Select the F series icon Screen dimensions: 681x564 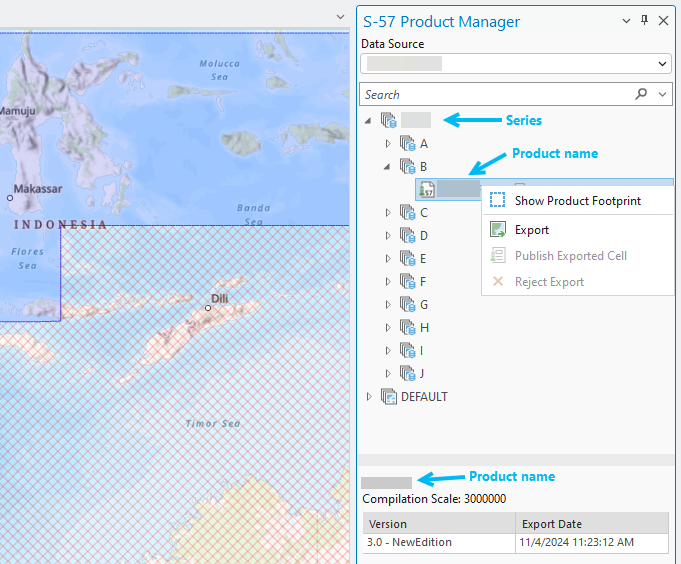point(407,281)
